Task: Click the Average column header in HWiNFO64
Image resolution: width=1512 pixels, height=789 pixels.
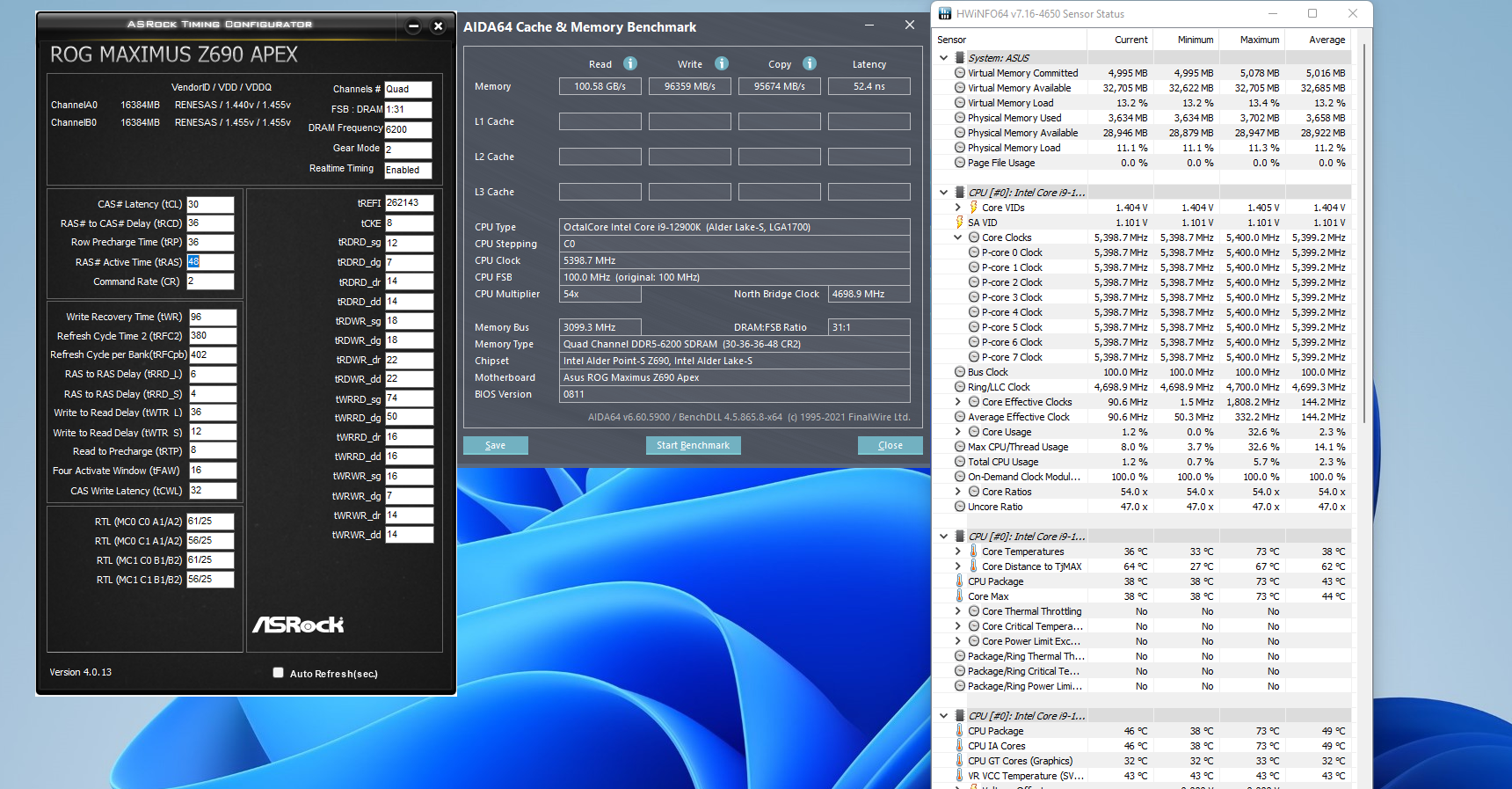Action: pyautogui.click(x=1327, y=40)
